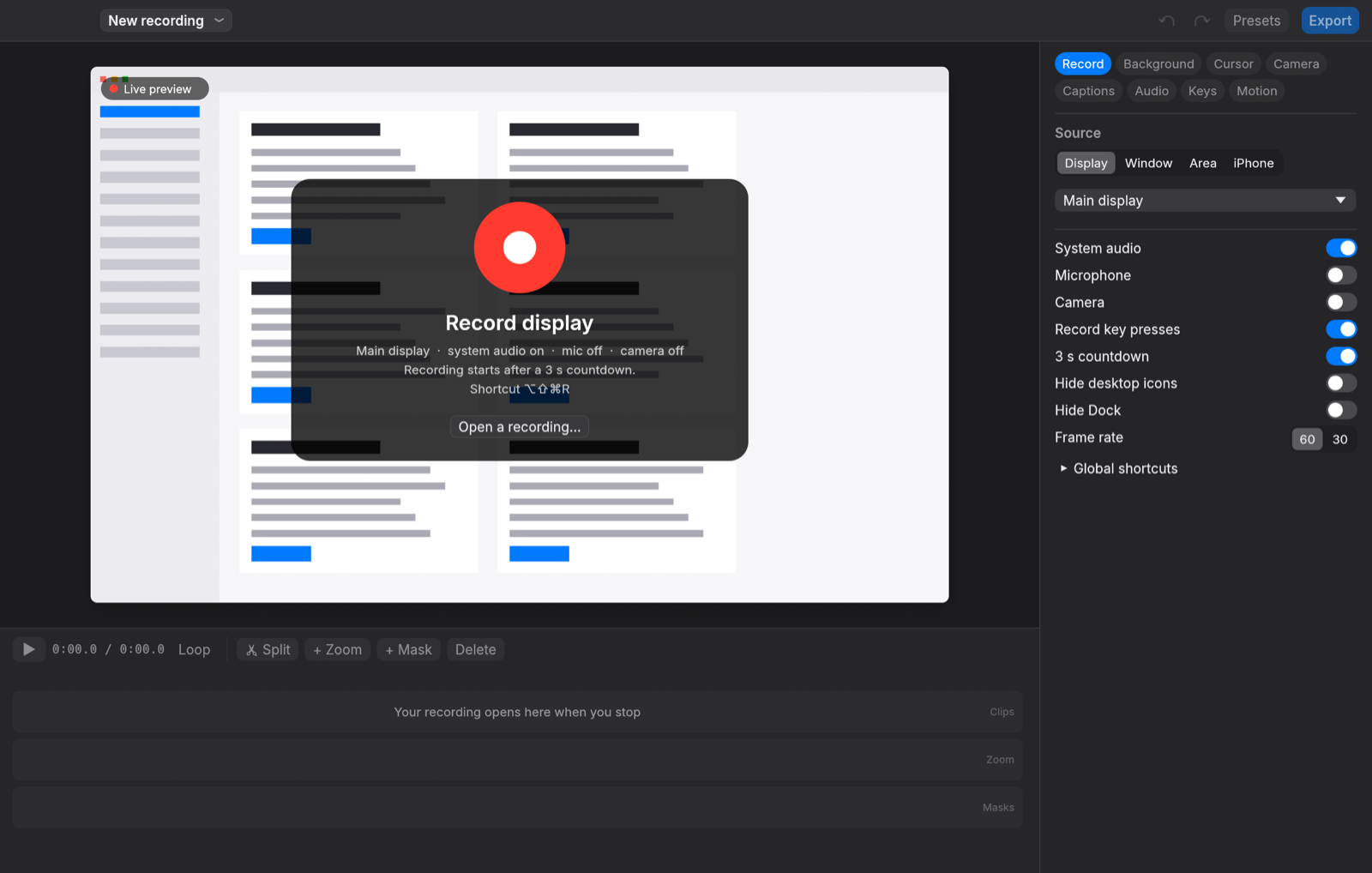Switch to the Cursor tab
The image size is (1372, 873).
(x=1233, y=64)
